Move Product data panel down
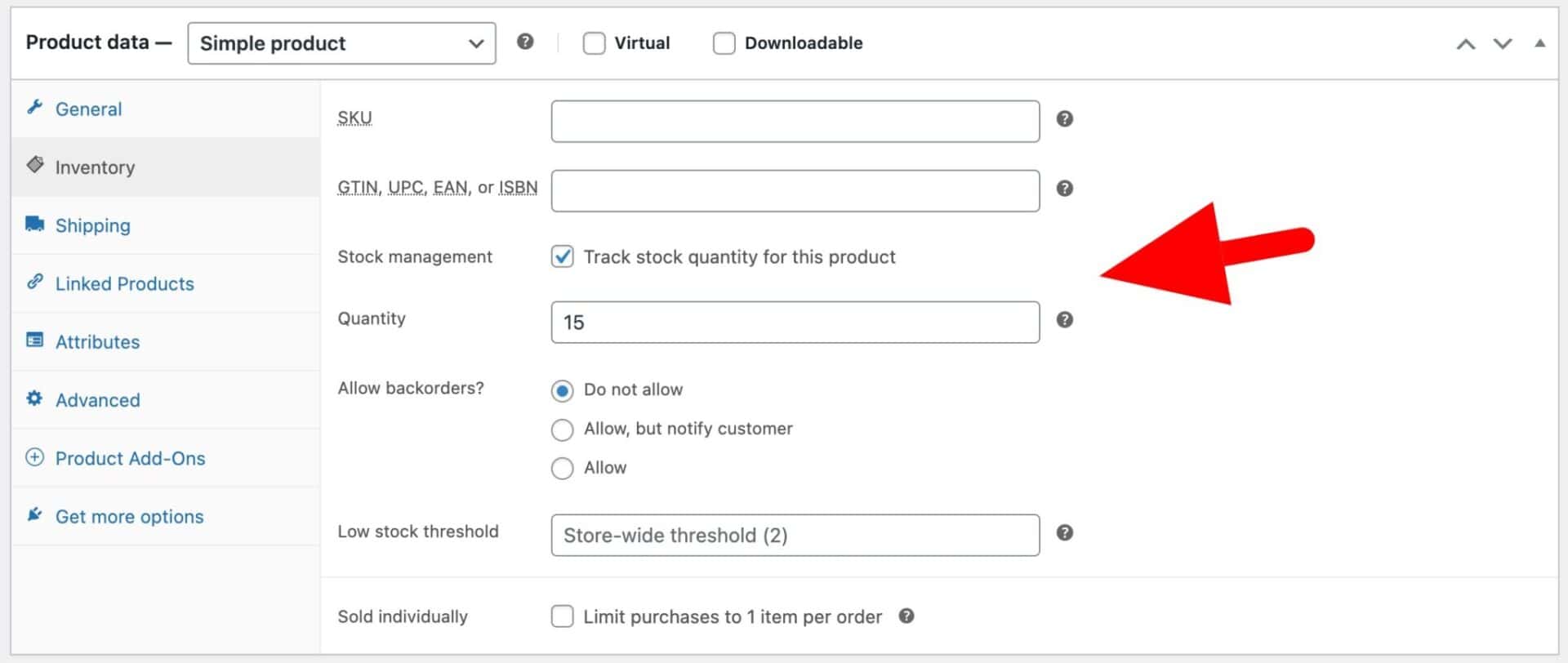 tap(1503, 44)
